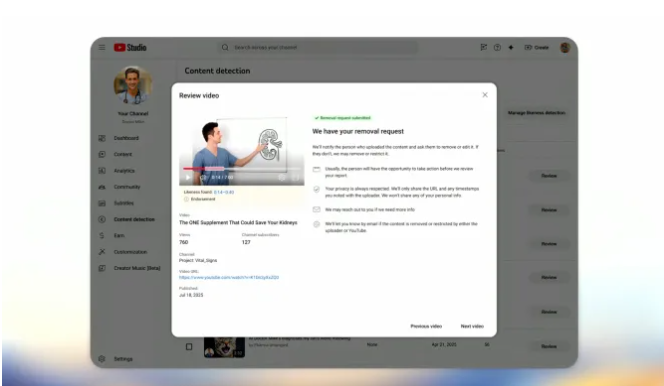664x386 pixels.
Task: Jump to likeness timestamp 0:14–0:40
Action: tap(224, 192)
